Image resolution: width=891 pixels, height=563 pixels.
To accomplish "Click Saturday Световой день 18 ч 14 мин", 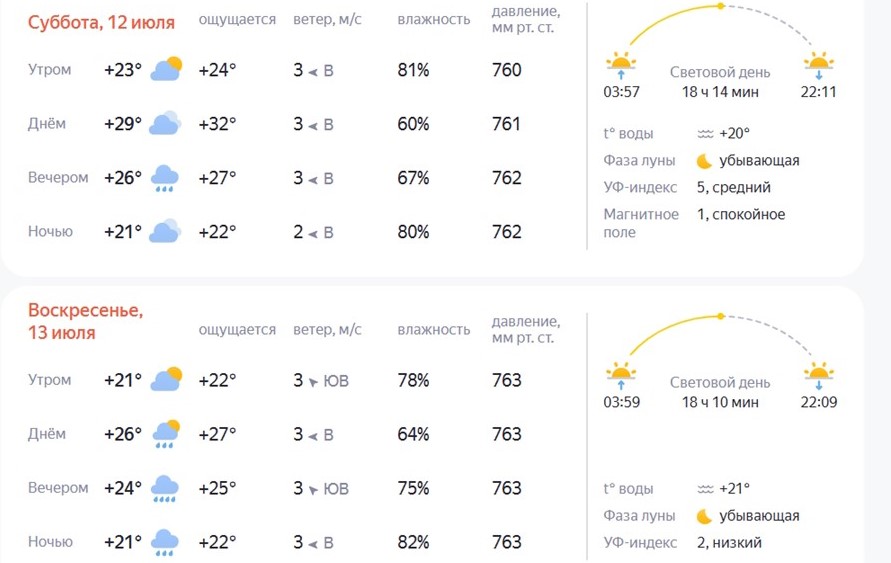I will (x=720, y=82).
